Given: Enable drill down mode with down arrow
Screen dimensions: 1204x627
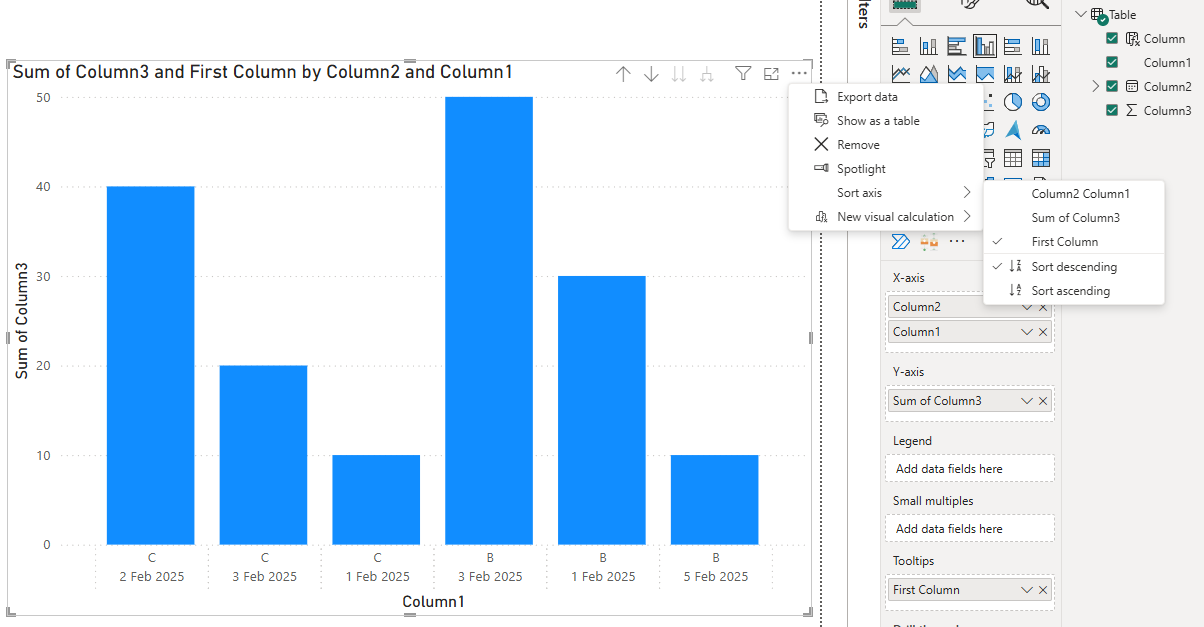Looking at the screenshot, I should 651,74.
